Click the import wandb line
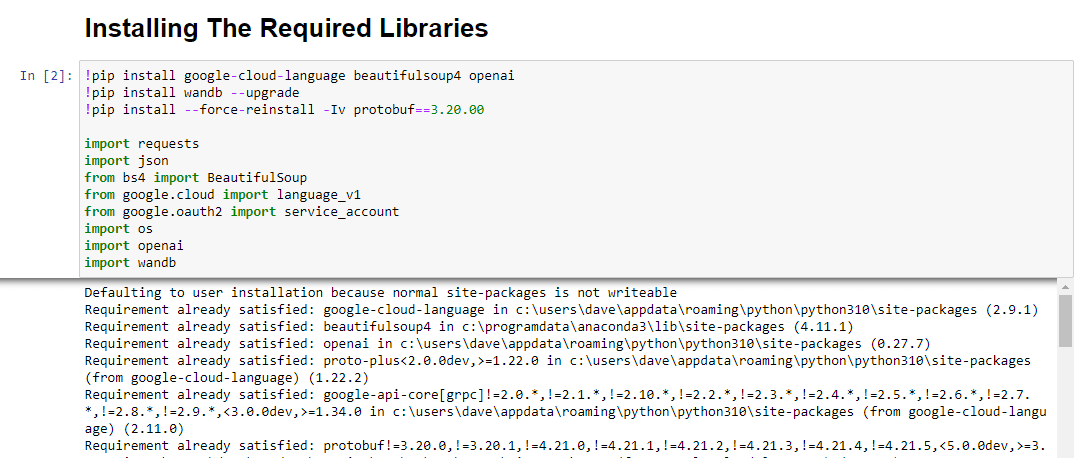Screen dimensions: 1092x458 (x=130, y=263)
